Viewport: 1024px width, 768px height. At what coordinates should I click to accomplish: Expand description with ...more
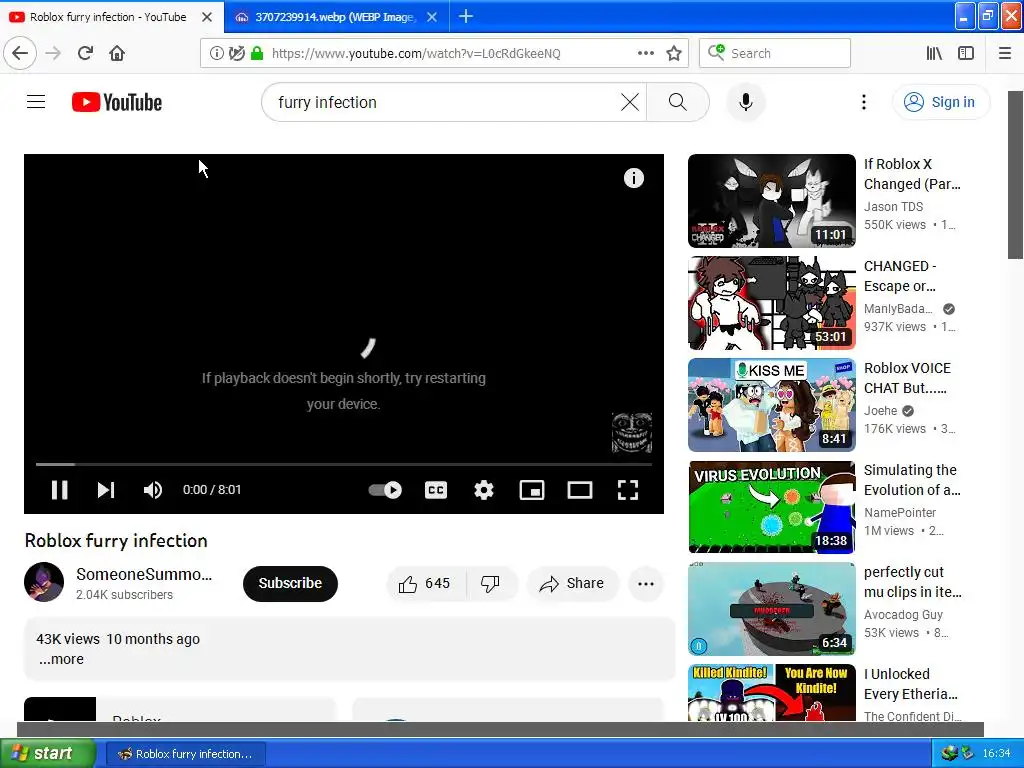(x=61, y=659)
